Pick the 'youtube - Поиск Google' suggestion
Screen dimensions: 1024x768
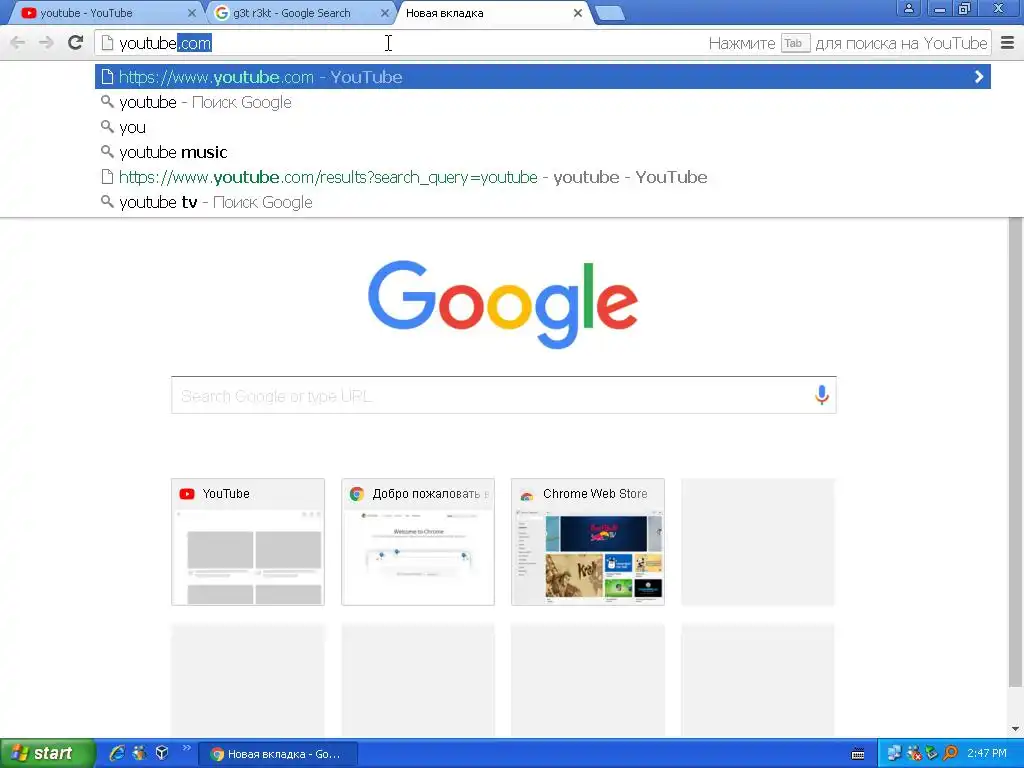[543, 103]
